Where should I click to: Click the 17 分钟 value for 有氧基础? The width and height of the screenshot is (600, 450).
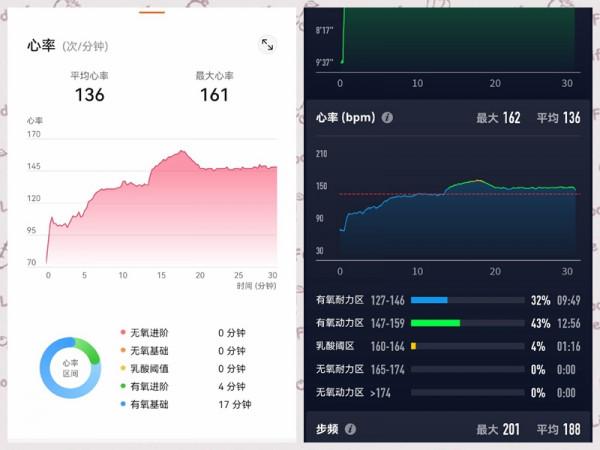(235, 404)
